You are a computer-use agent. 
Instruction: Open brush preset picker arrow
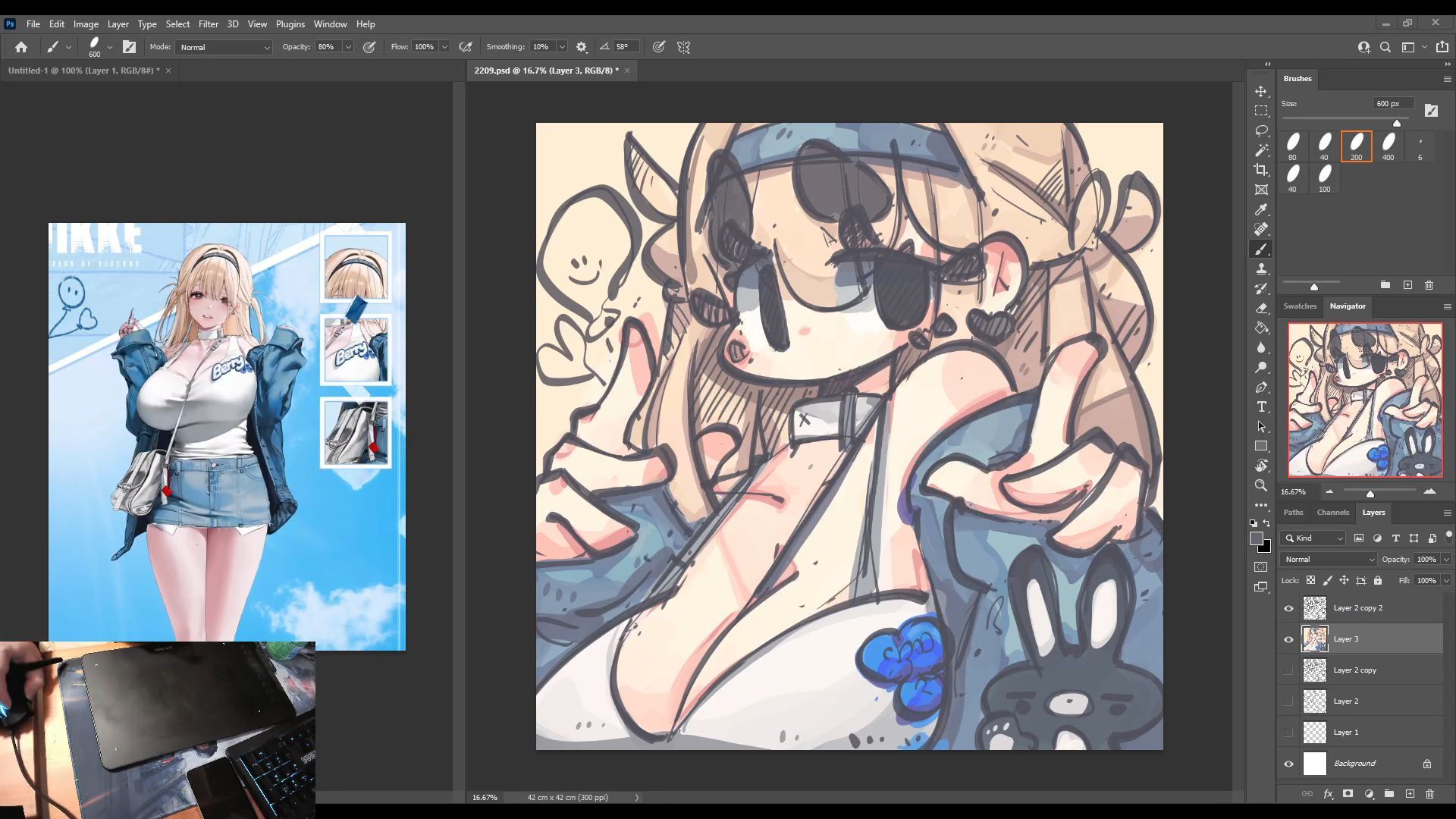pos(110,47)
